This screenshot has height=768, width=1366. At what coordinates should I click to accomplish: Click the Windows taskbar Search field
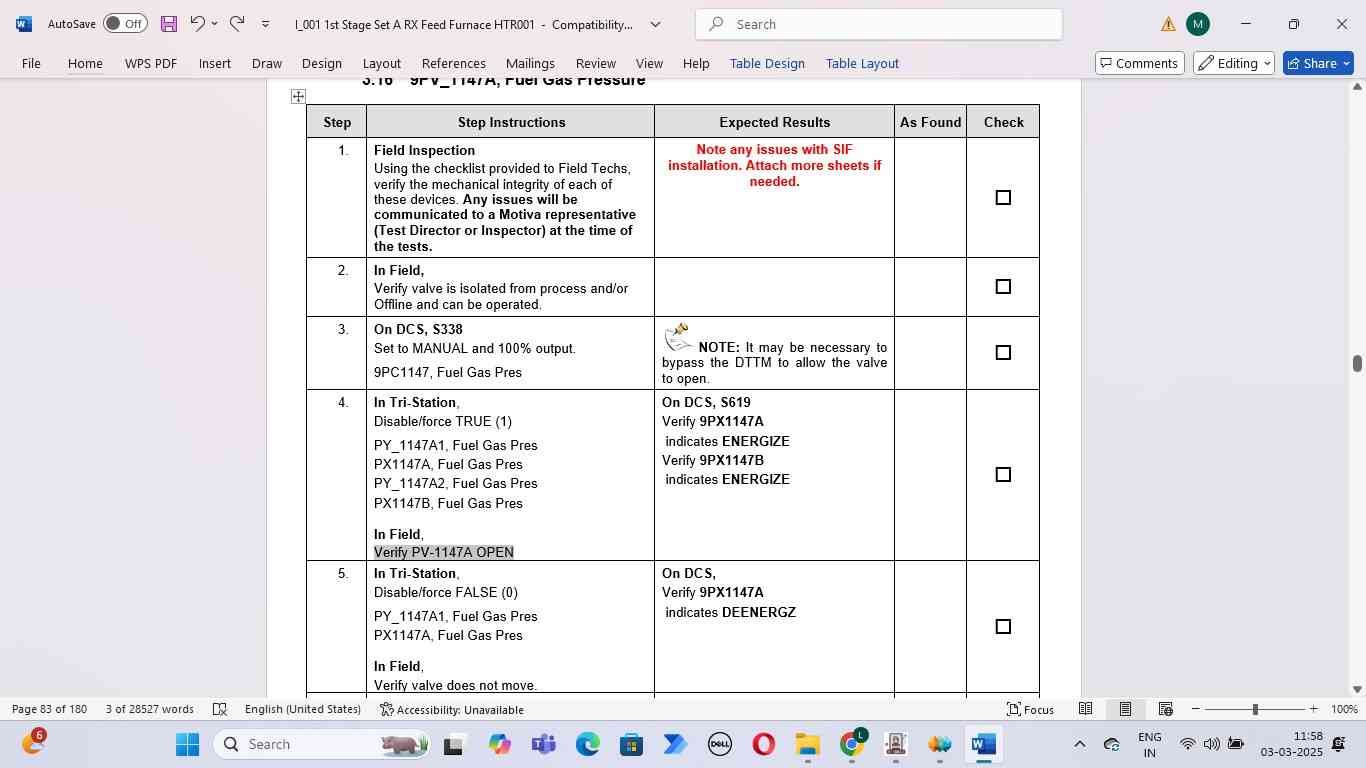pos(324,744)
